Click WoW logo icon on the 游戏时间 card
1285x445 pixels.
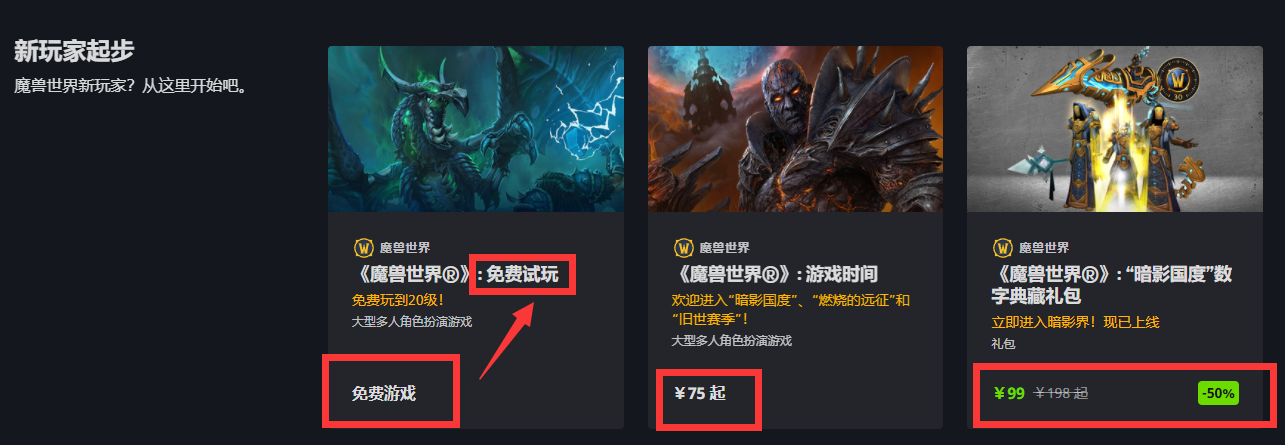[x=683, y=247]
